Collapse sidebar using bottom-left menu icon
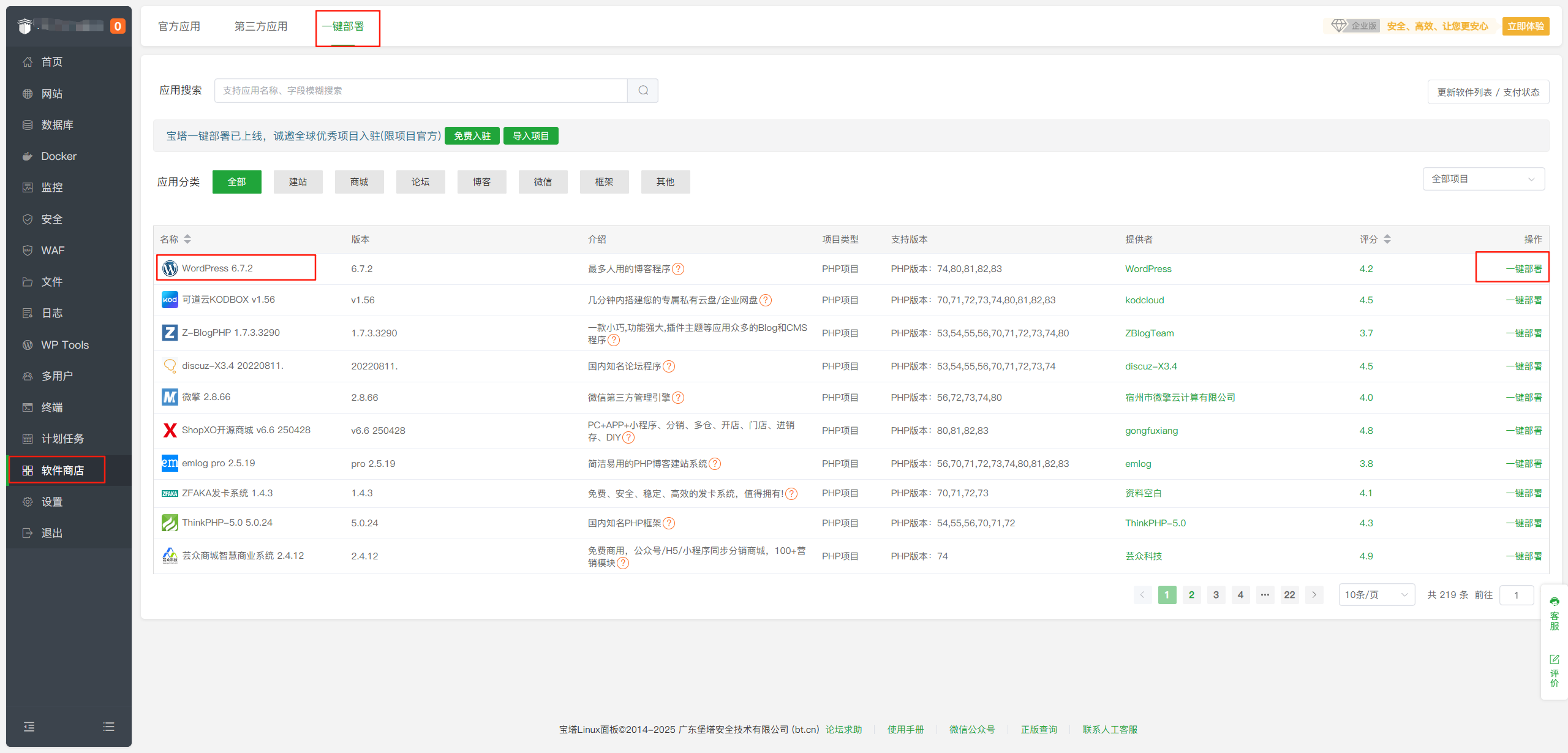Image resolution: width=1568 pixels, height=753 pixels. 29,727
